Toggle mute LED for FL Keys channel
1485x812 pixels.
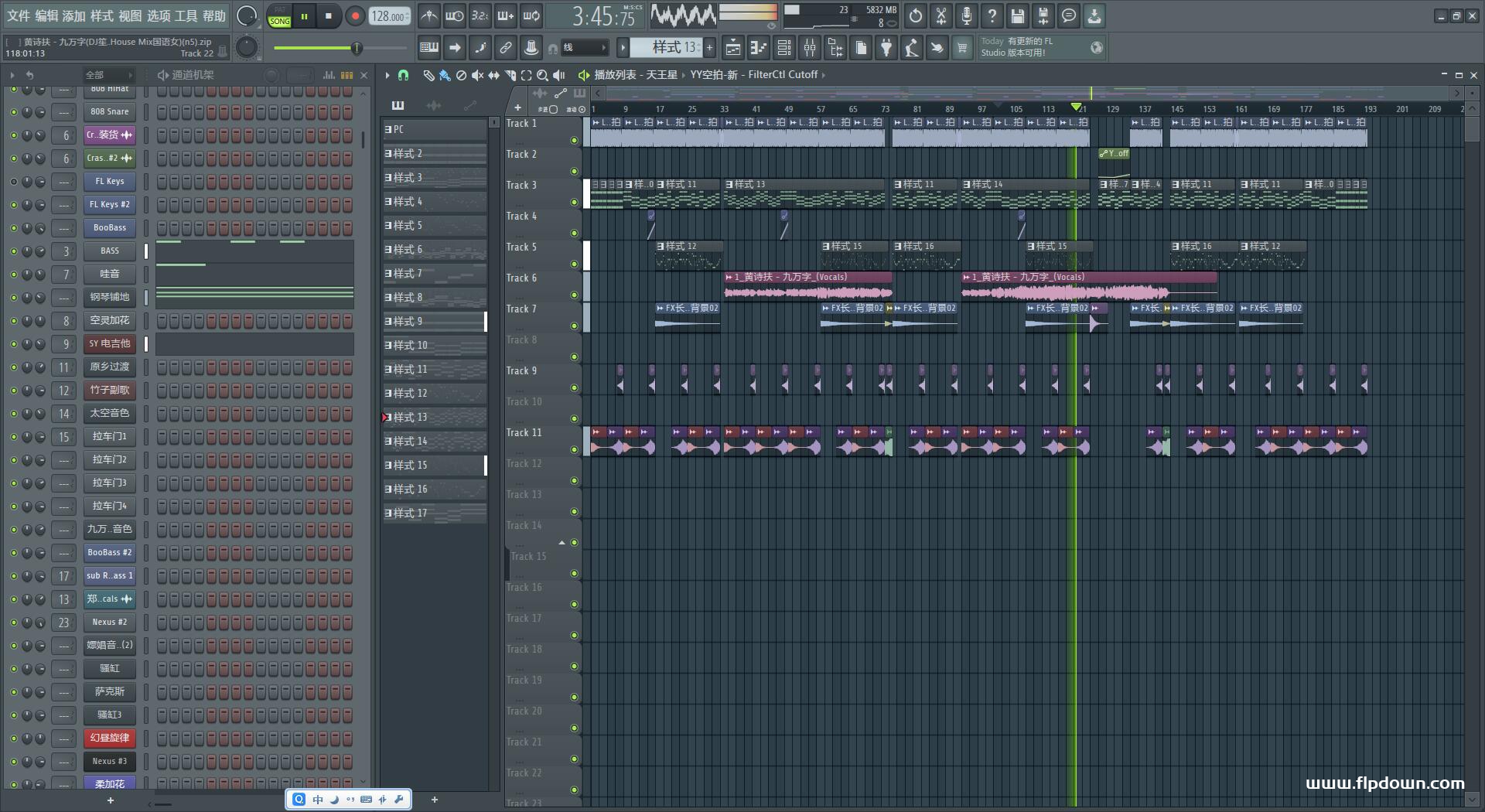[x=13, y=182]
